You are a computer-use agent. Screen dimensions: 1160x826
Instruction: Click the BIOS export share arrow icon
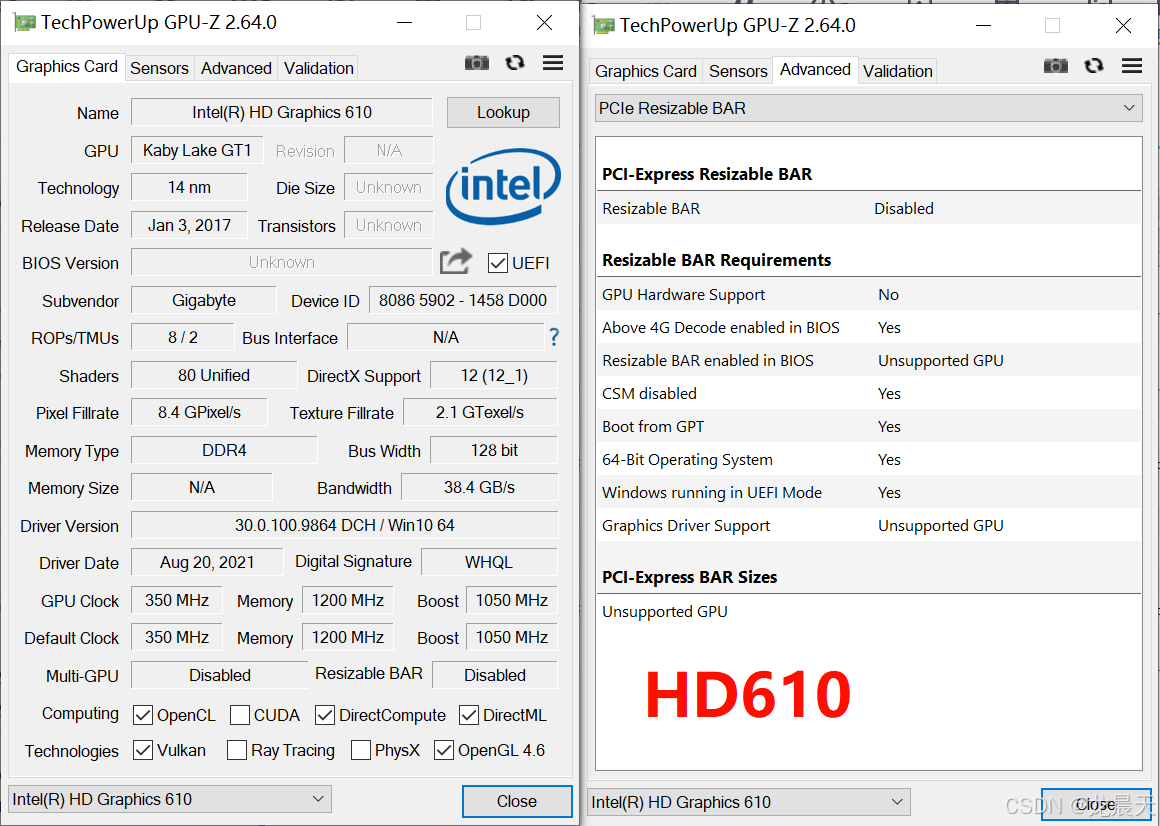(455, 261)
